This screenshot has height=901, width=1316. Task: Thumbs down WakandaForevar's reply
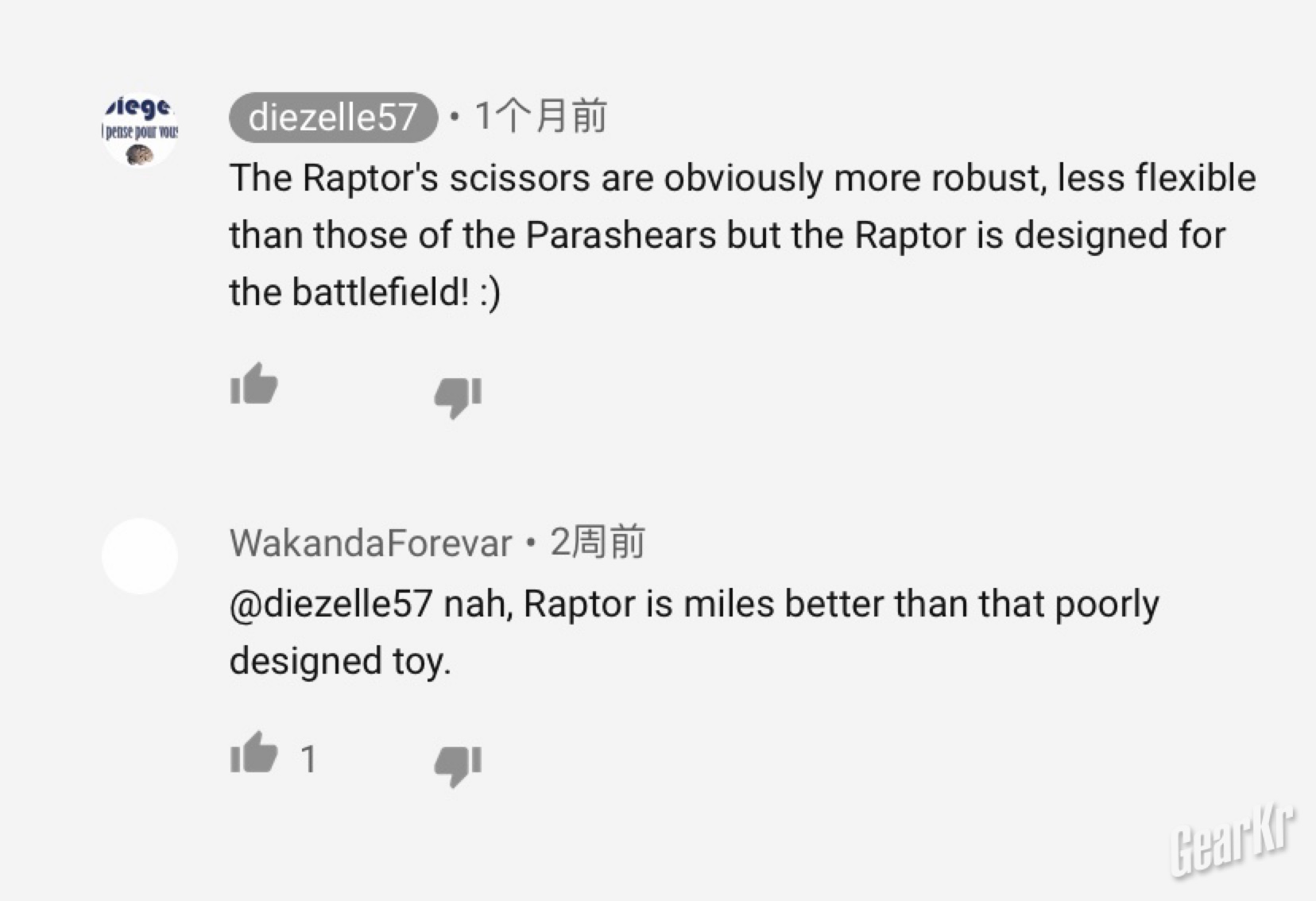458,764
